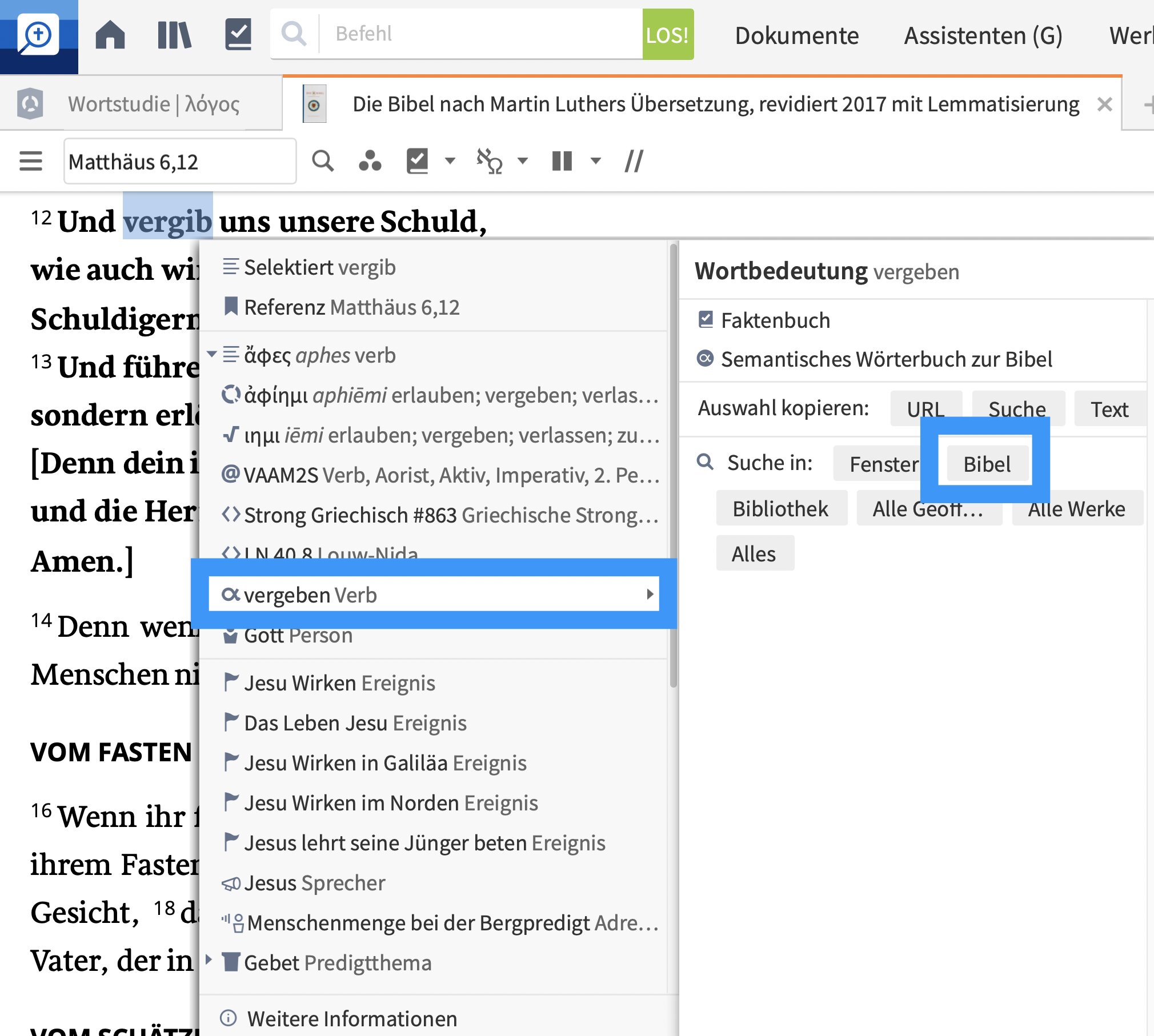The height and width of the screenshot is (1036, 1154).
Task: Open the visual filters three-dots icon
Action: coord(370,162)
